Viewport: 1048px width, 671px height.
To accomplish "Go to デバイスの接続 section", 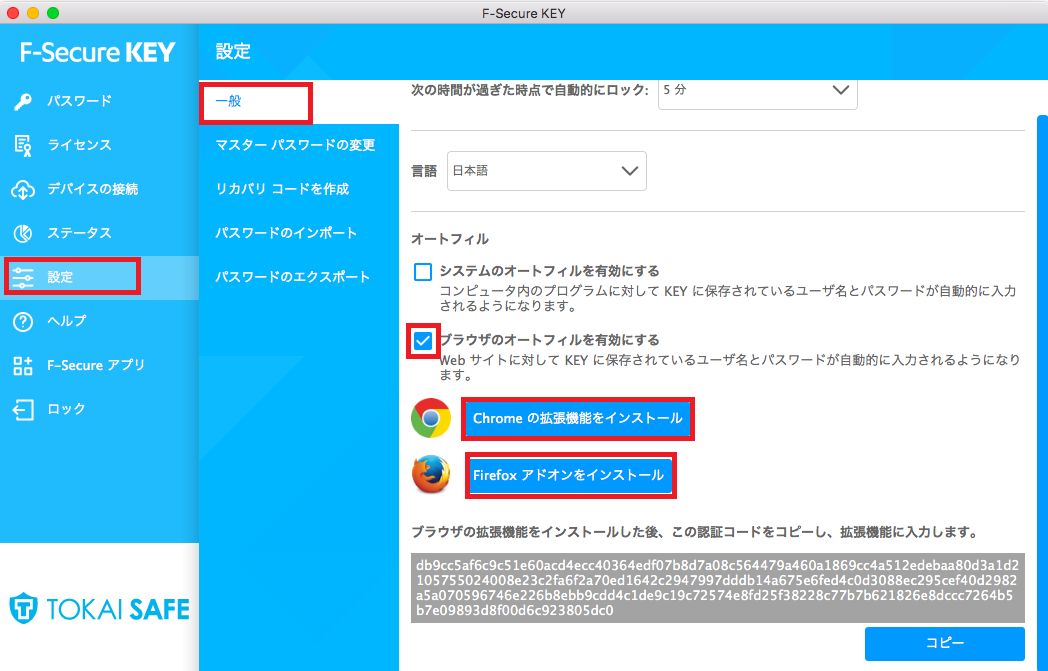I will click(x=100, y=190).
